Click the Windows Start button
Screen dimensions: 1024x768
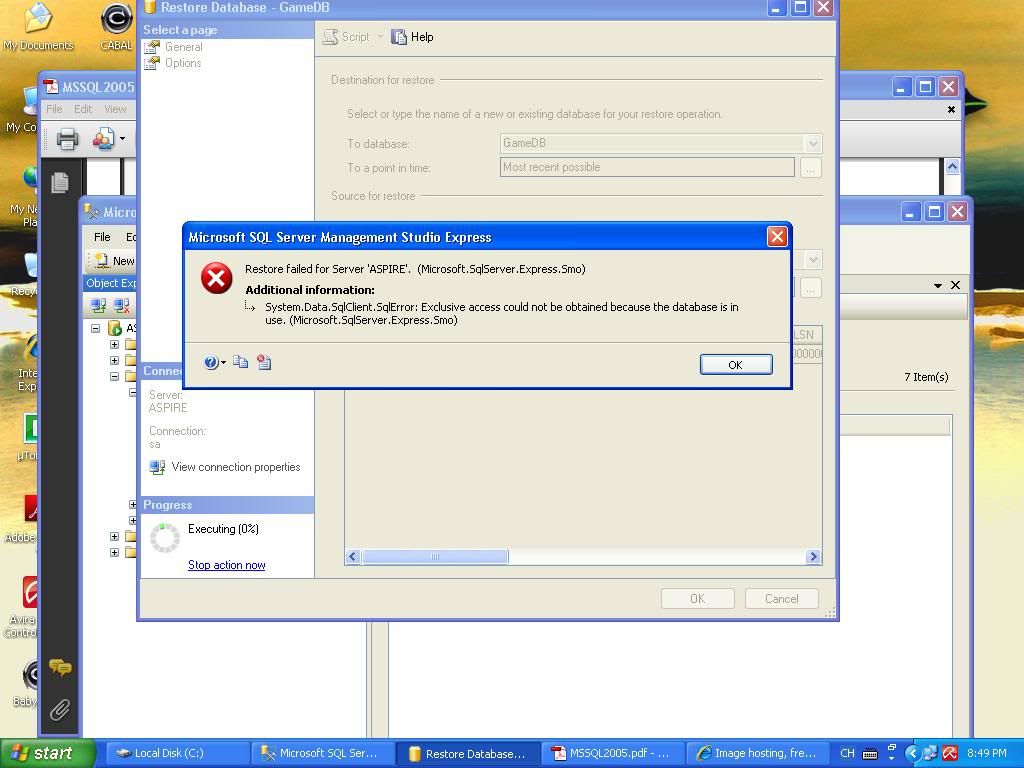point(47,753)
